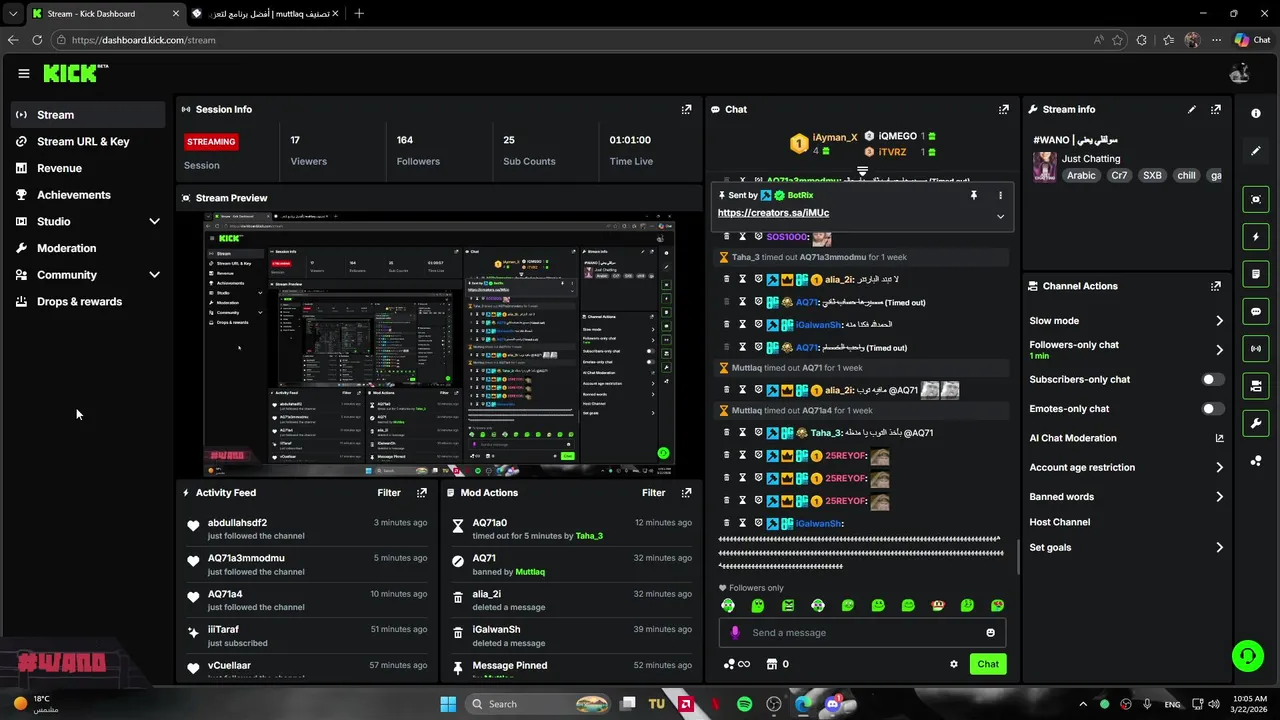Open chat settings gear icon
Viewport: 1280px width, 720px height.
point(954,664)
